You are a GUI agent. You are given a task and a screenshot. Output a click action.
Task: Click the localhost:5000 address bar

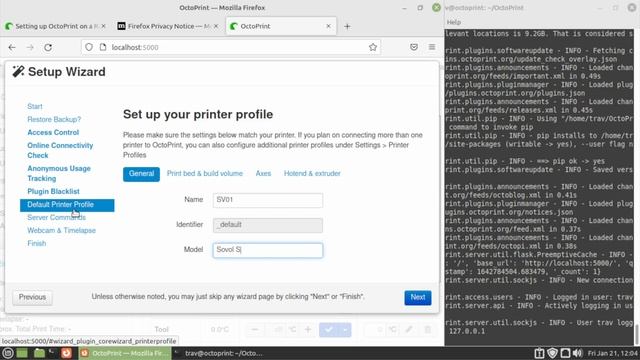click(231, 47)
